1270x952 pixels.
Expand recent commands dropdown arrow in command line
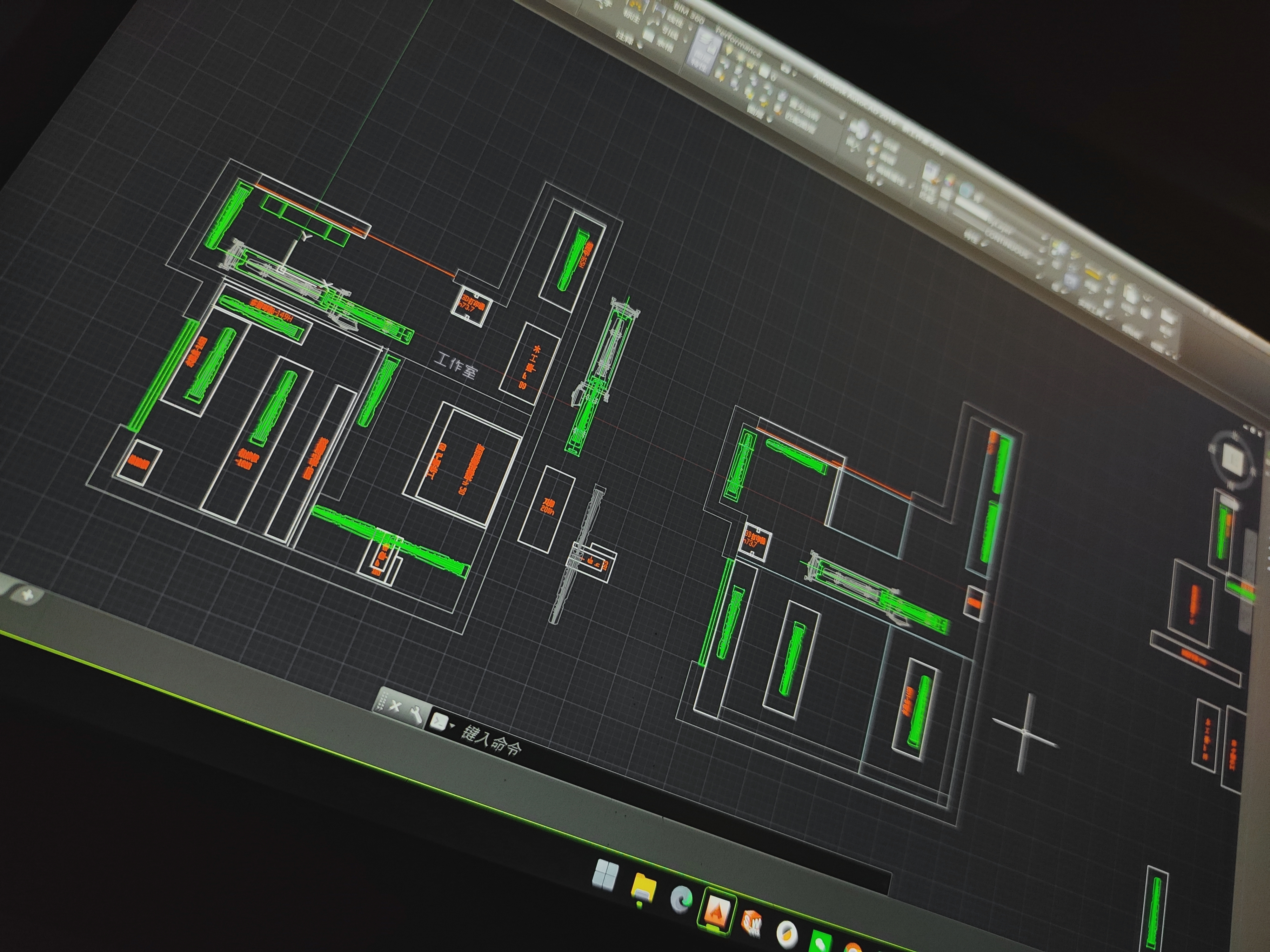click(453, 726)
